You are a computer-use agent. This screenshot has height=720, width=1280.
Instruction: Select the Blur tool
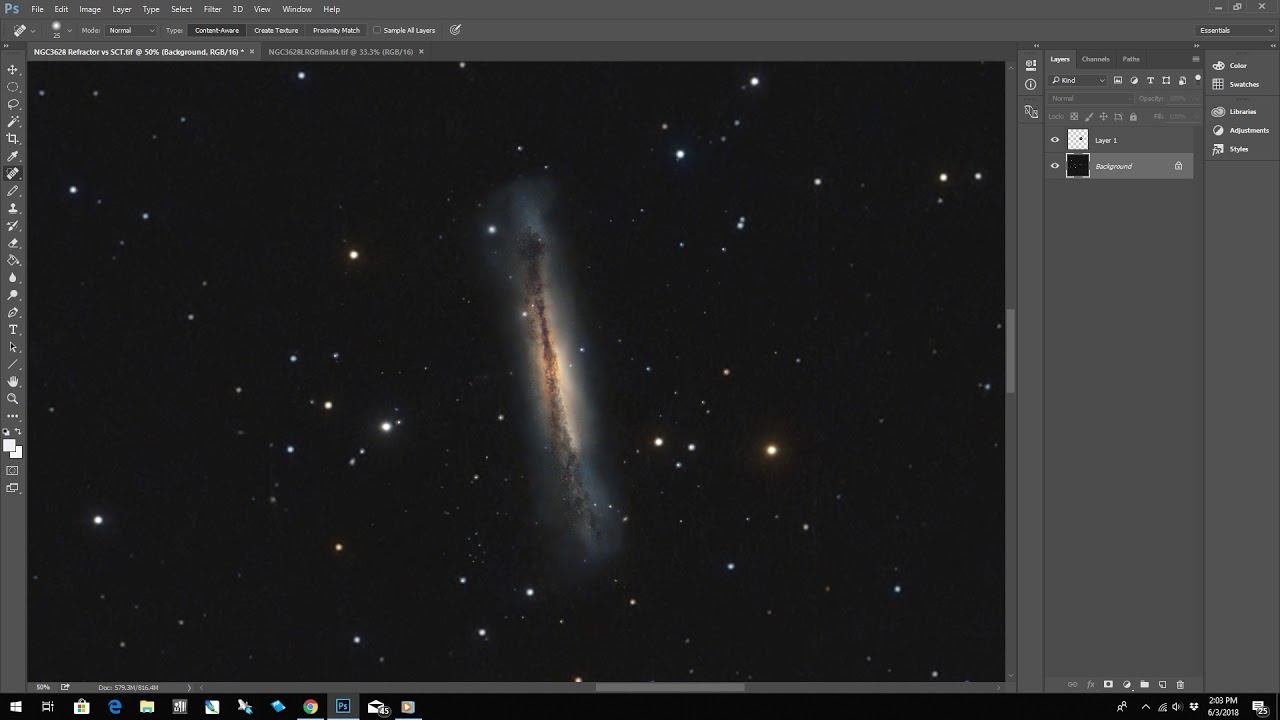13,277
